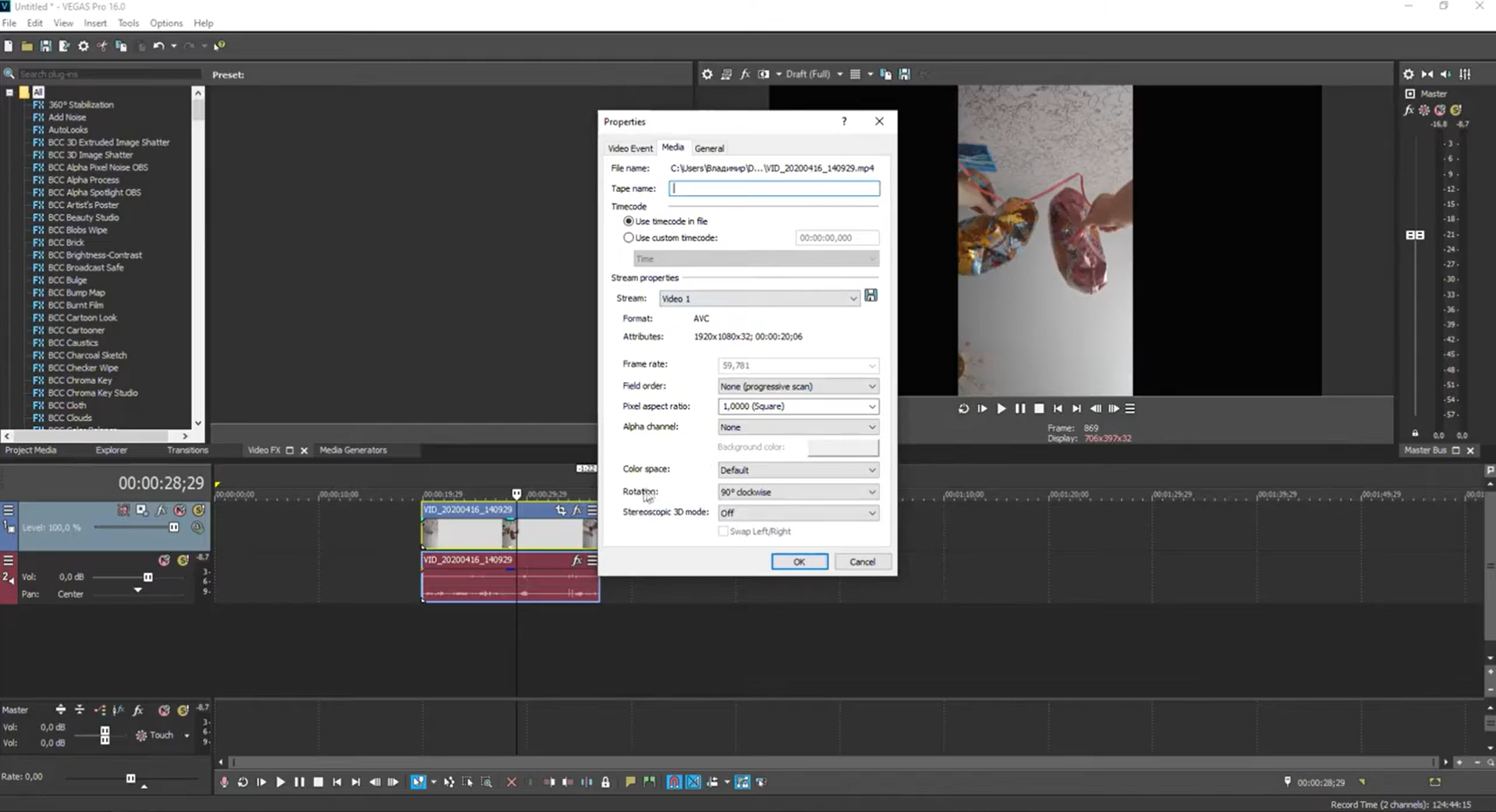
Task: Click the Cancel button
Action: tap(862, 562)
